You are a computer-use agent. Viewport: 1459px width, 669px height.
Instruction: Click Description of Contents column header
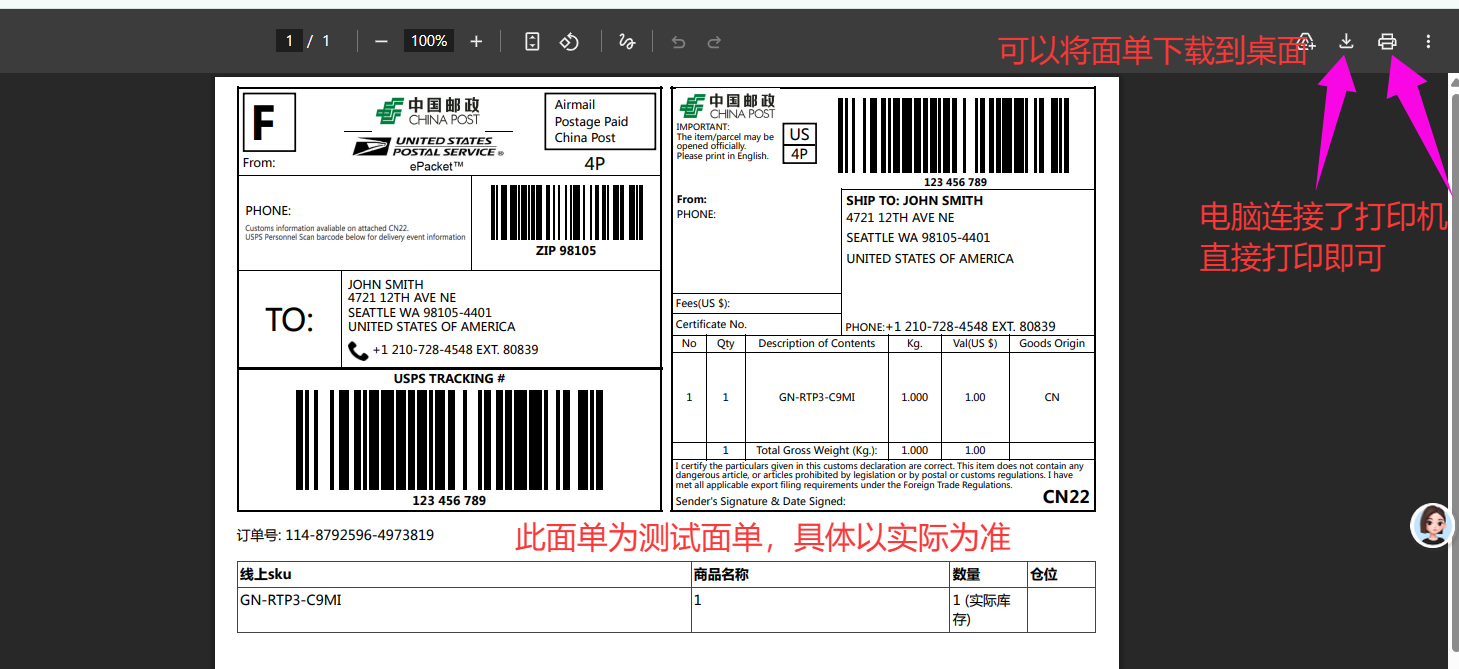817,343
